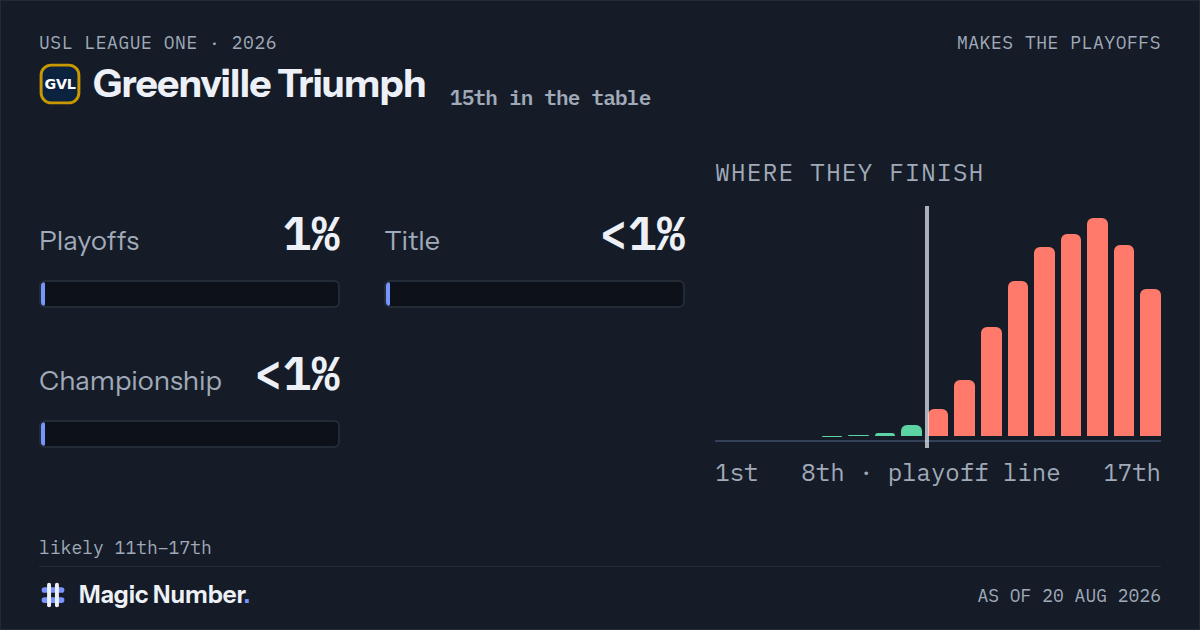Open the Magic Number brand link
This screenshot has height=630, width=1200.
point(145,595)
